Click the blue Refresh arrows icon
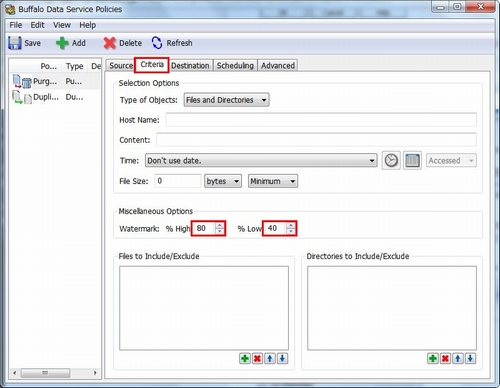The width and height of the screenshot is (500, 388). click(x=157, y=43)
